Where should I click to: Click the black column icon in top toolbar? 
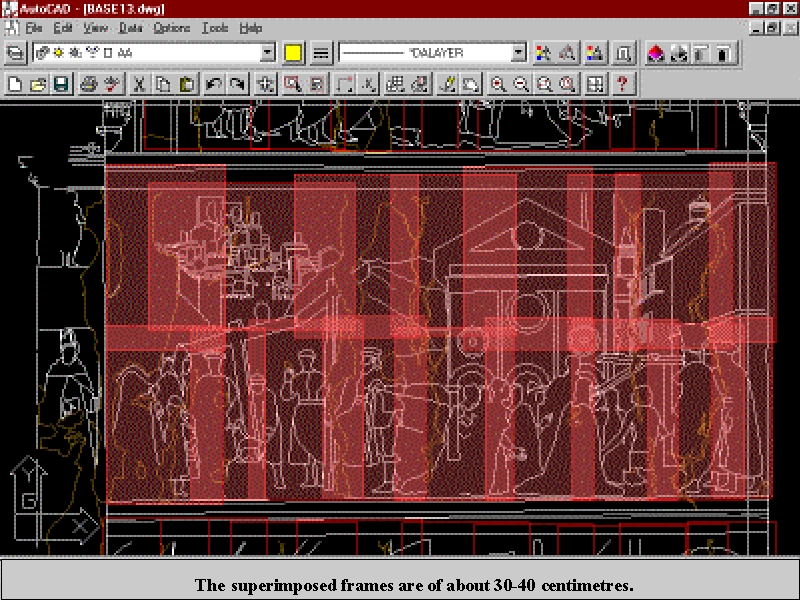coord(725,53)
